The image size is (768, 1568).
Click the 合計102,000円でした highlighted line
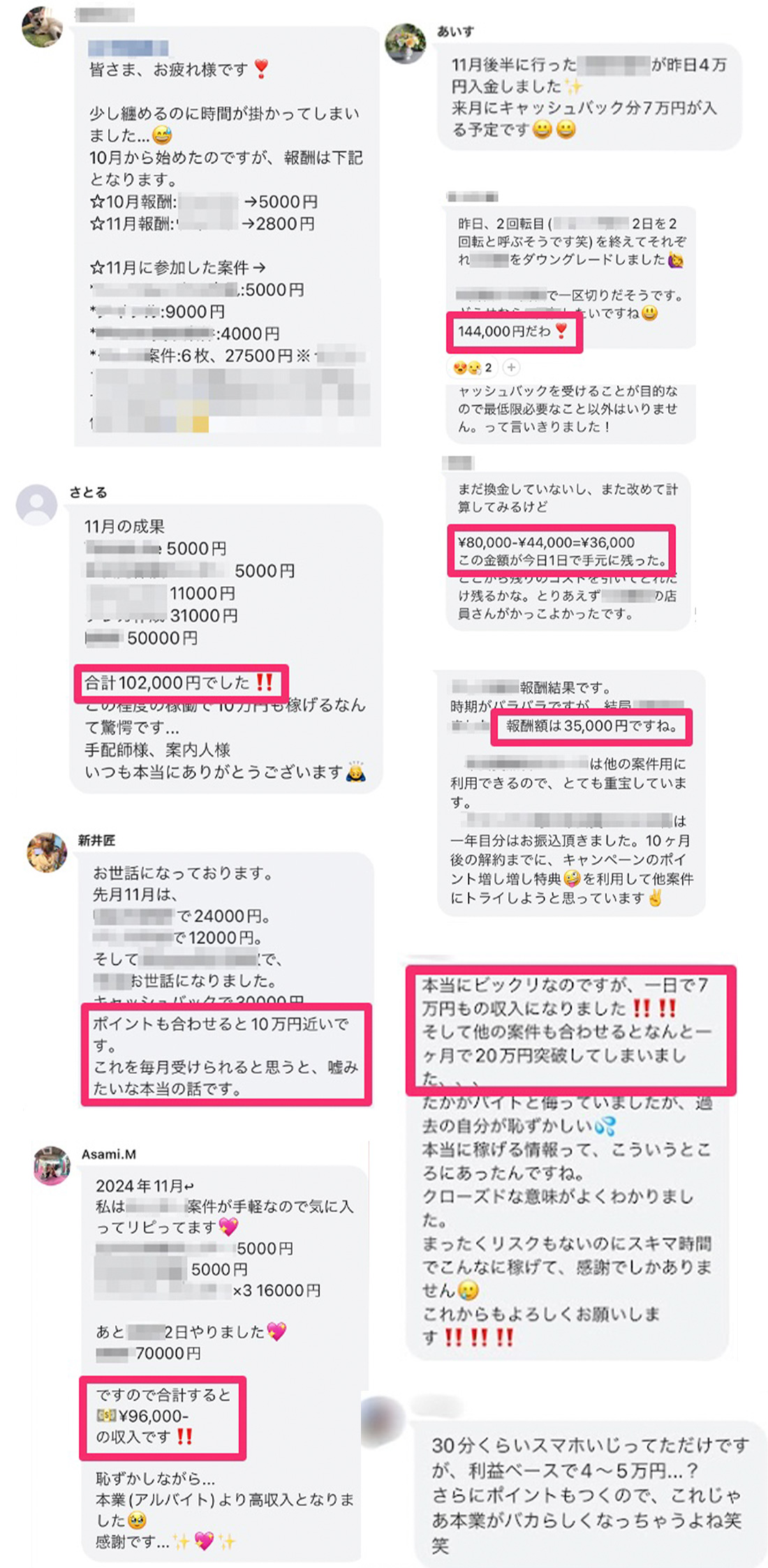tap(181, 682)
